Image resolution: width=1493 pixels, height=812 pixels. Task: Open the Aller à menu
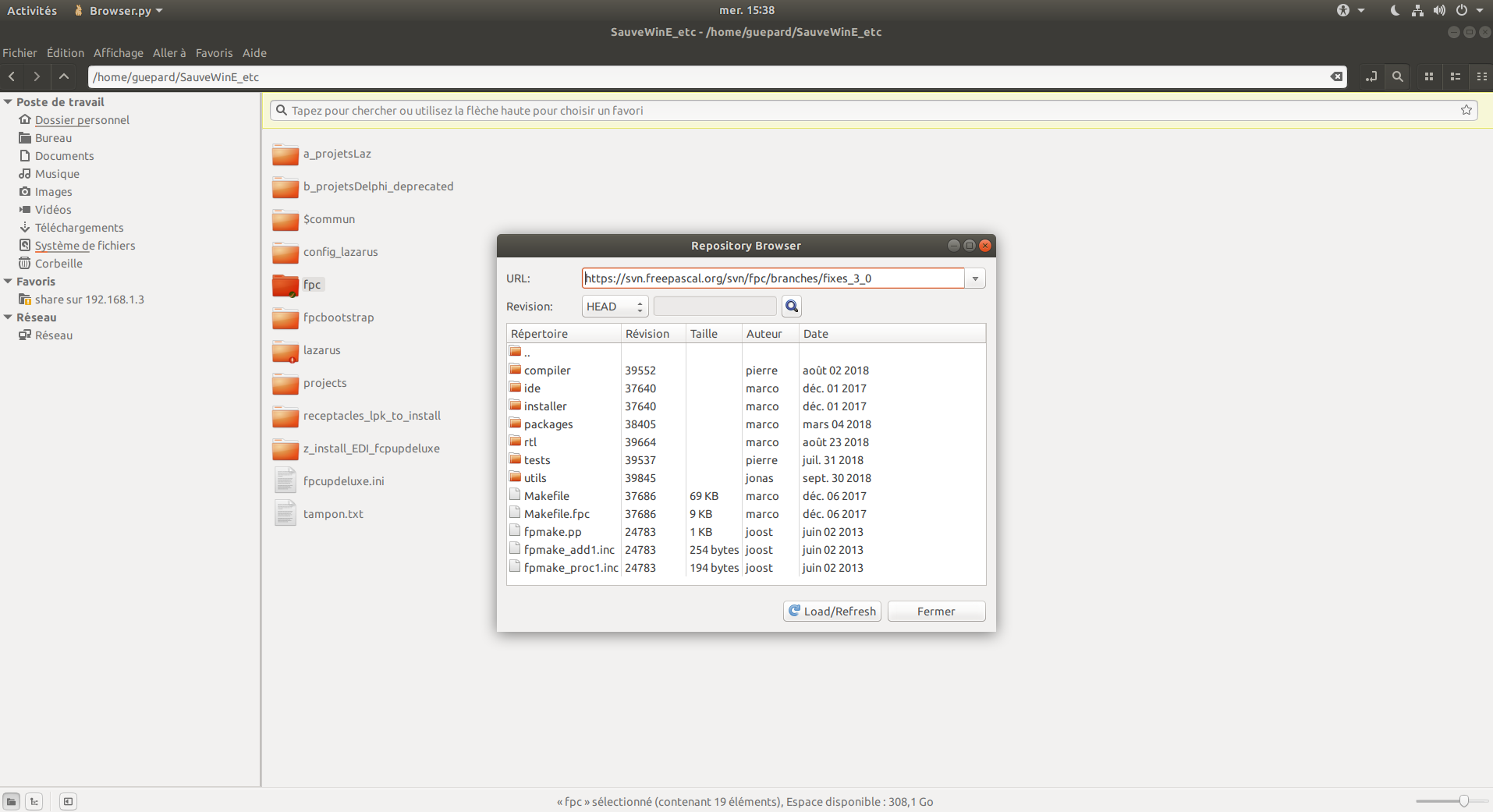(169, 53)
